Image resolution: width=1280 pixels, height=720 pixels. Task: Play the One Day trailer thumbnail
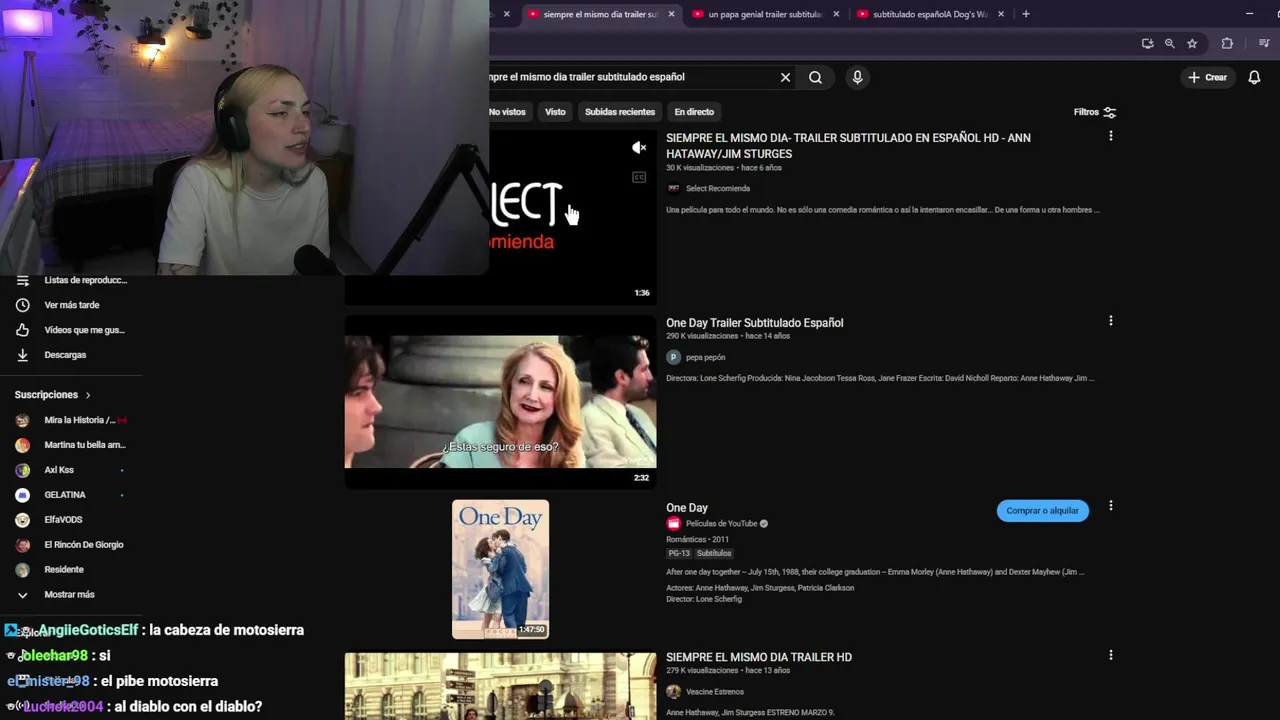tap(500, 401)
